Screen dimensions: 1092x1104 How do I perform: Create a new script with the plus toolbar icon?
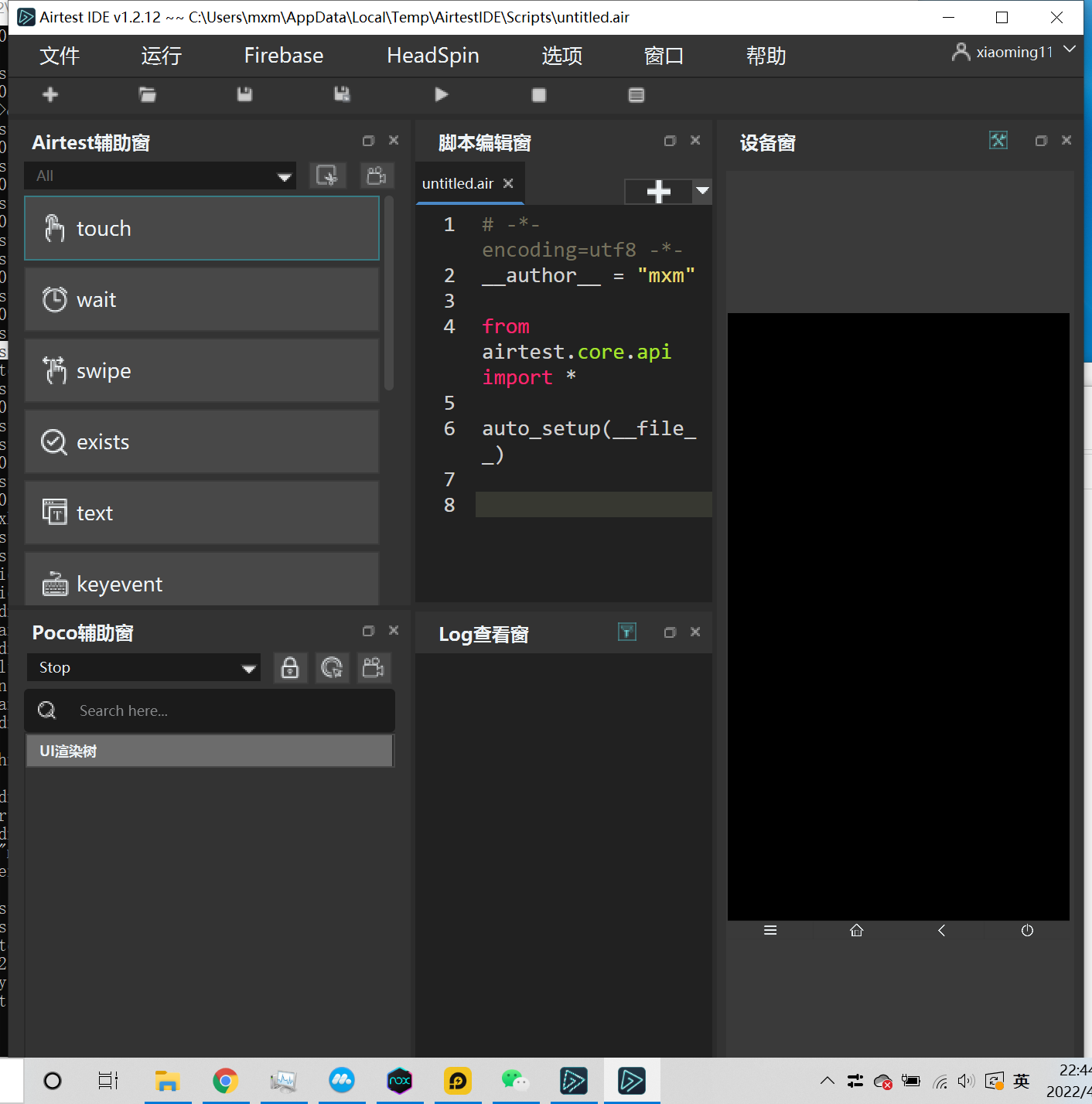click(50, 94)
